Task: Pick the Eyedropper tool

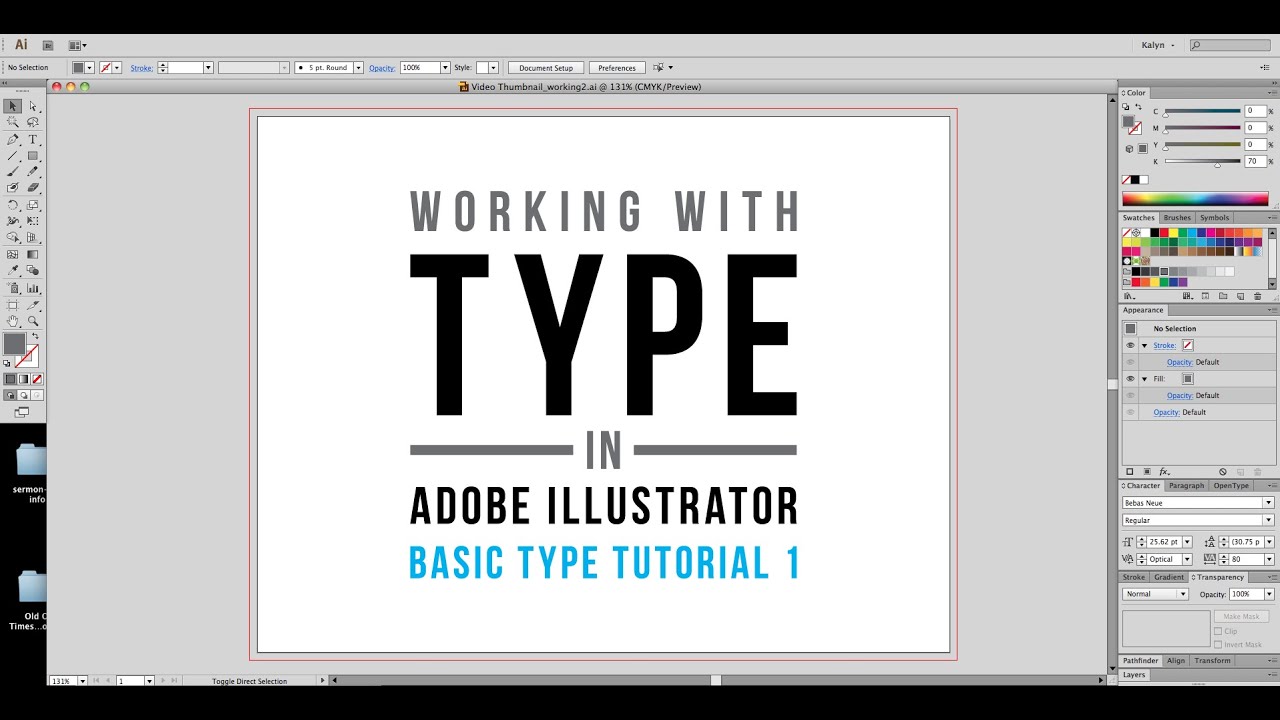Action: pos(13,270)
